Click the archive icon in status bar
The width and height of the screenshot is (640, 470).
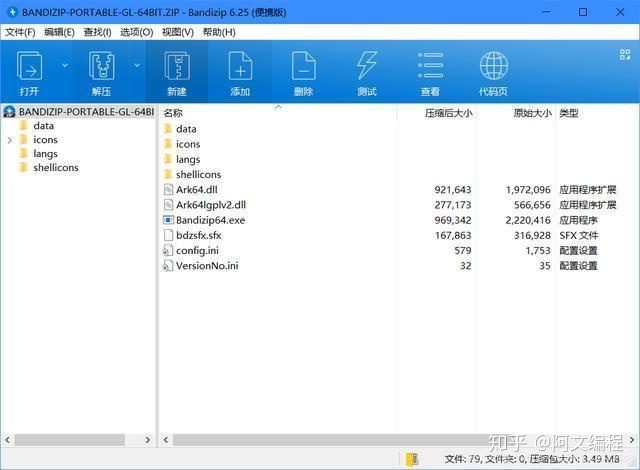[x=412, y=459]
